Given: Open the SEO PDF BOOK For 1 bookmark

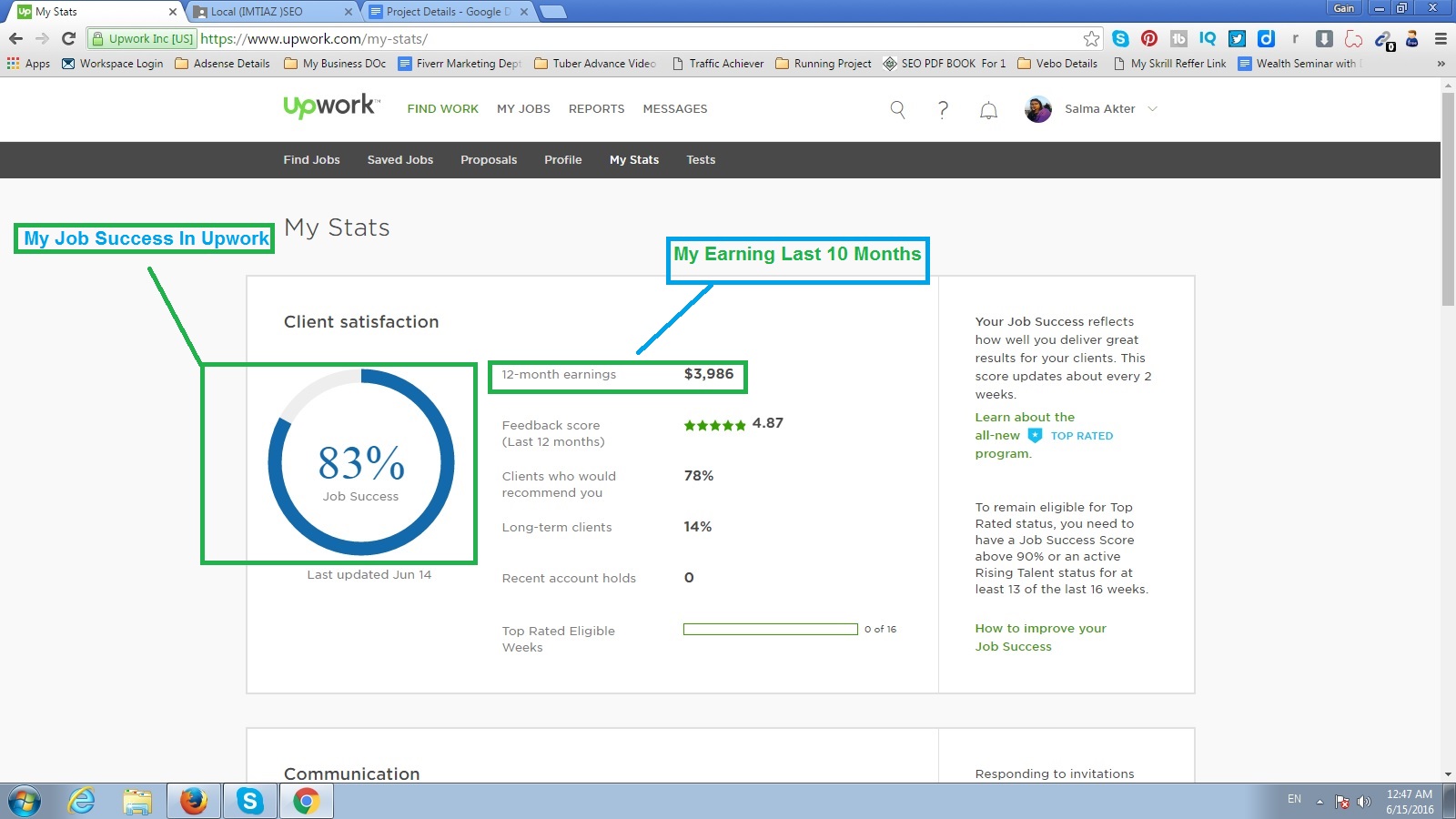Looking at the screenshot, I should (x=945, y=64).
